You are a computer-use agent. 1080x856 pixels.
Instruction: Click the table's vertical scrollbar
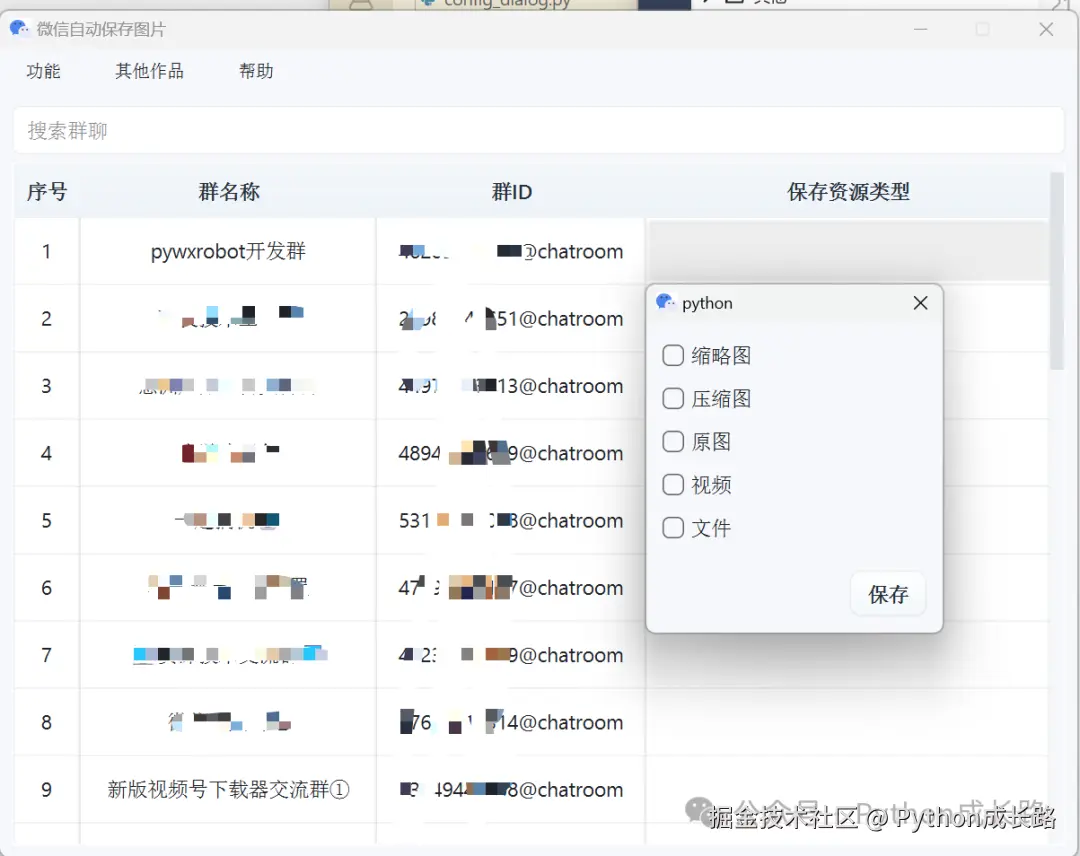coord(1057,271)
